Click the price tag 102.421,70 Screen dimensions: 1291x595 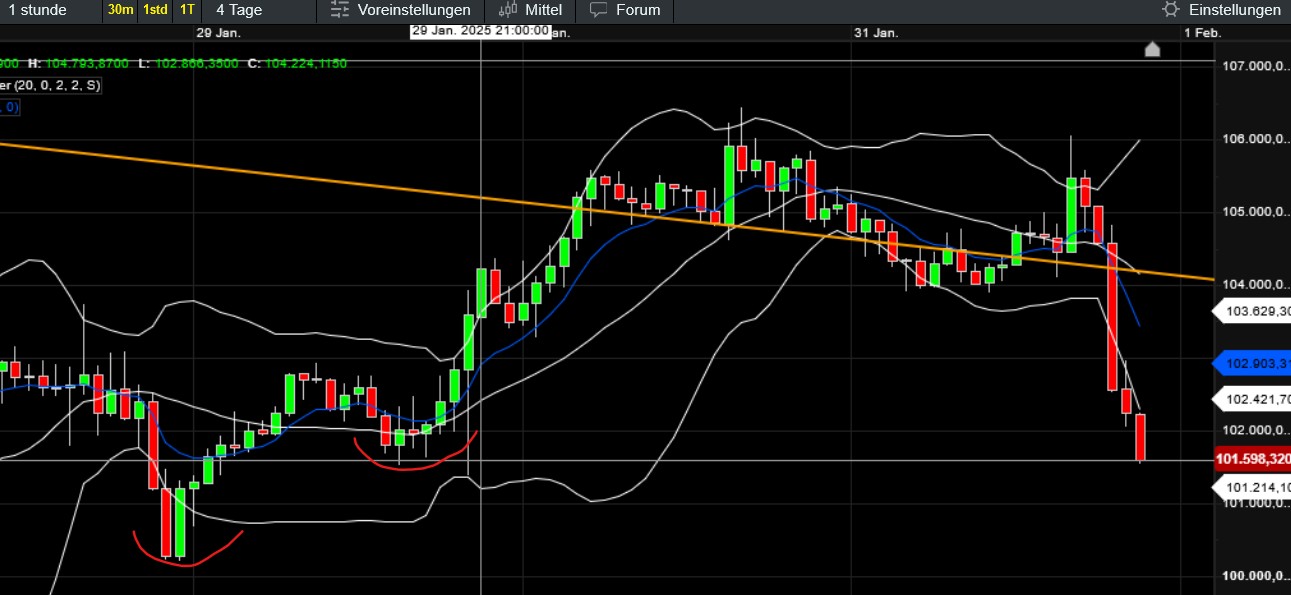(x=1252, y=400)
